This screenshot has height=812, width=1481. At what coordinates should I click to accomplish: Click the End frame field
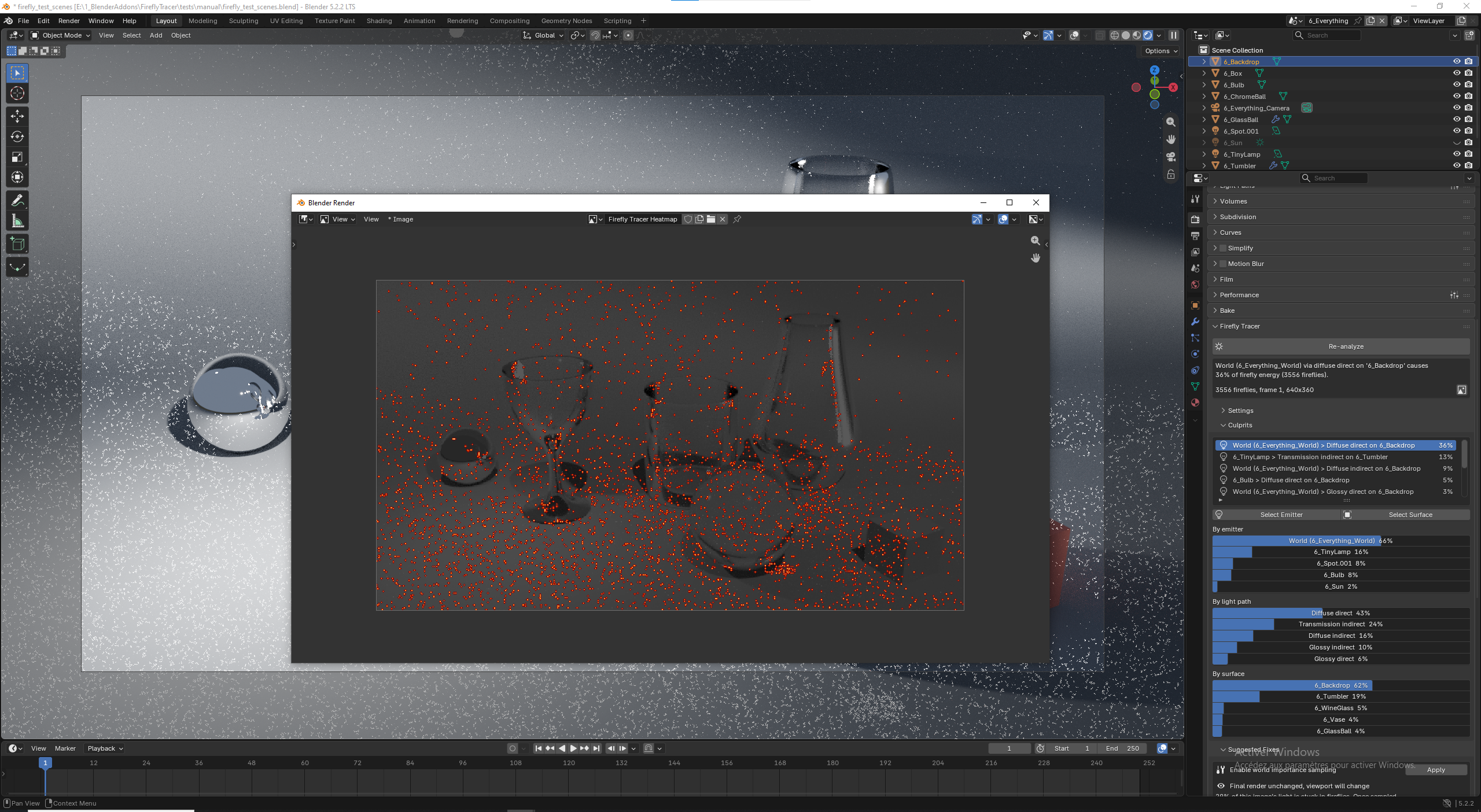pyautogui.click(x=1123, y=748)
